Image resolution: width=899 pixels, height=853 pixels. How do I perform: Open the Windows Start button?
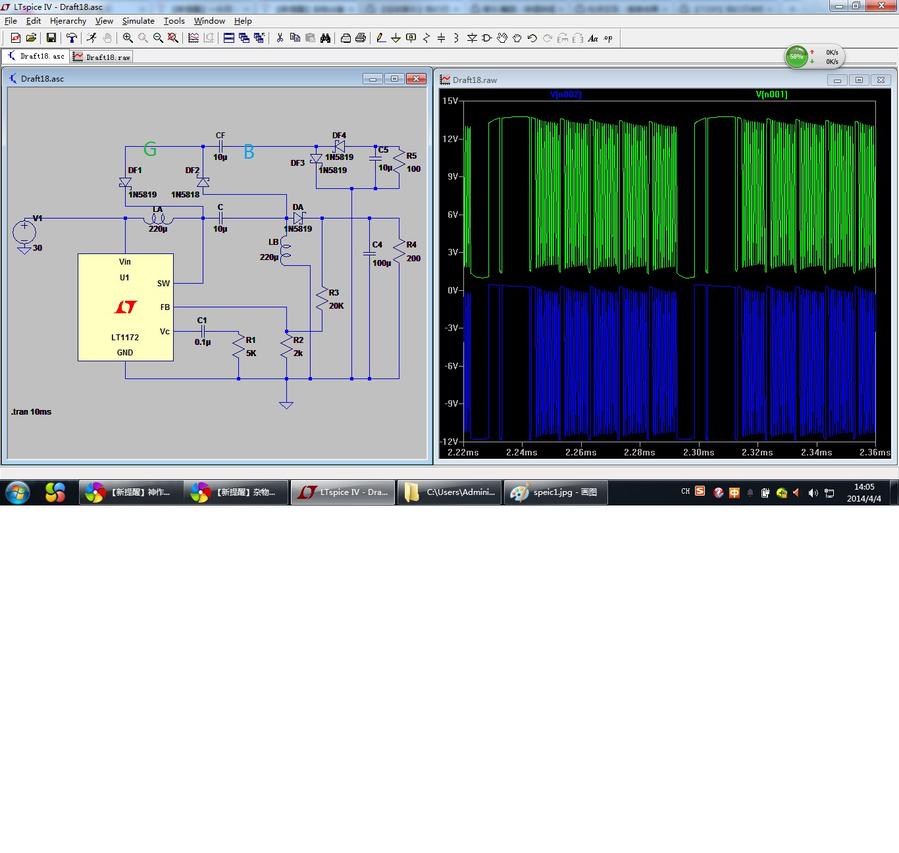coord(17,492)
